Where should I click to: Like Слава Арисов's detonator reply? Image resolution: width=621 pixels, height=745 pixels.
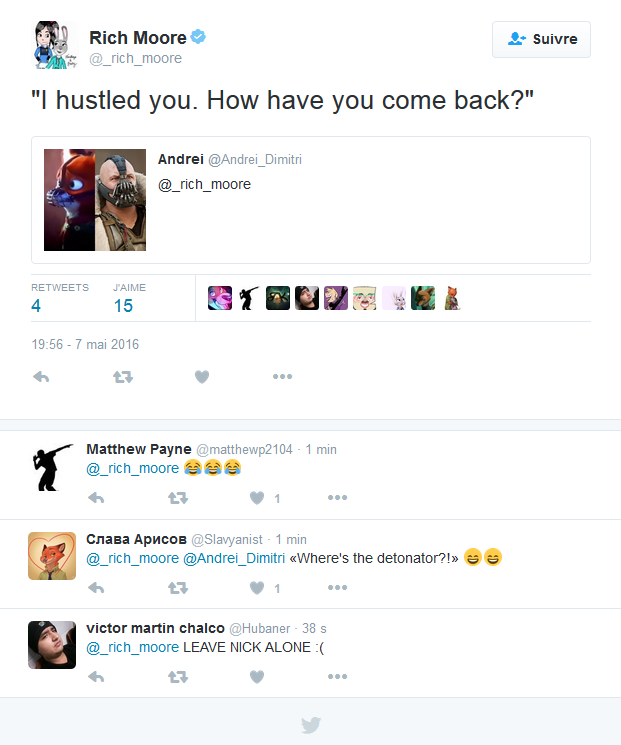click(x=257, y=588)
